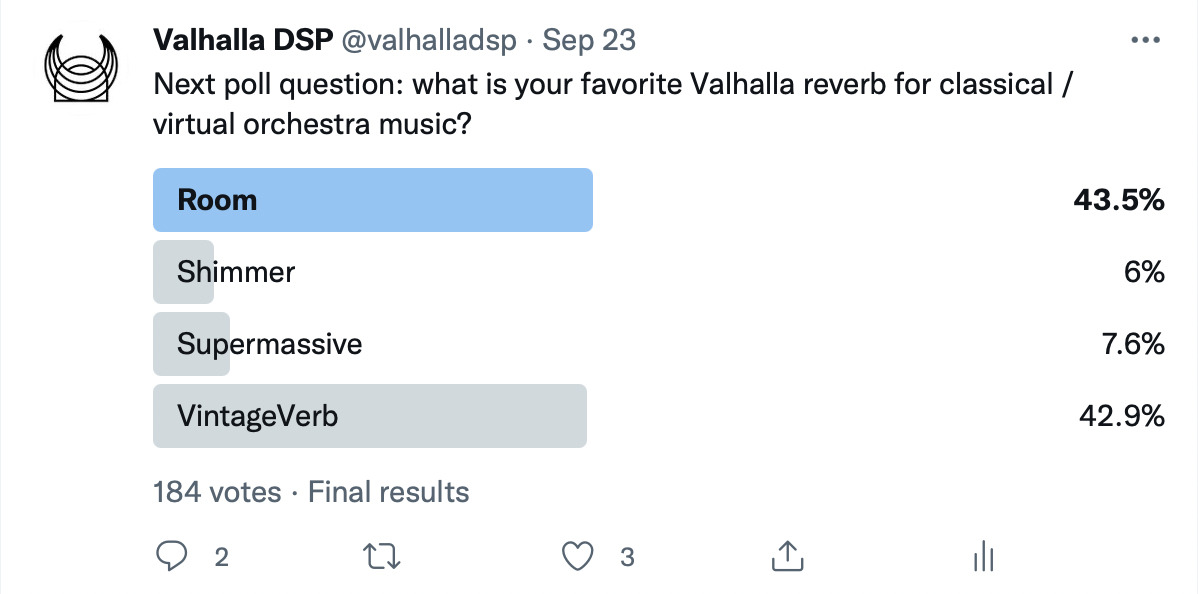The width and height of the screenshot is (1198, 594).
Task: Open the retweet dropdown options
Action: pos(381,557)
